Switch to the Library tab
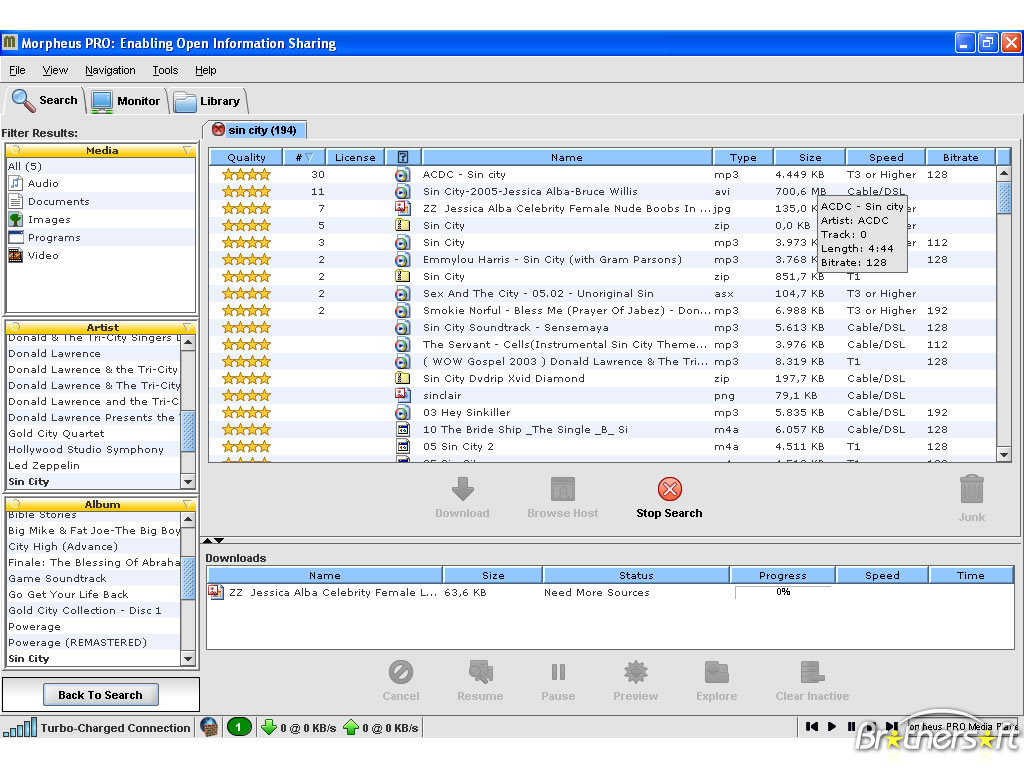Image resolution: width=1024 pixels, height=768 pixels. [208, 101]
